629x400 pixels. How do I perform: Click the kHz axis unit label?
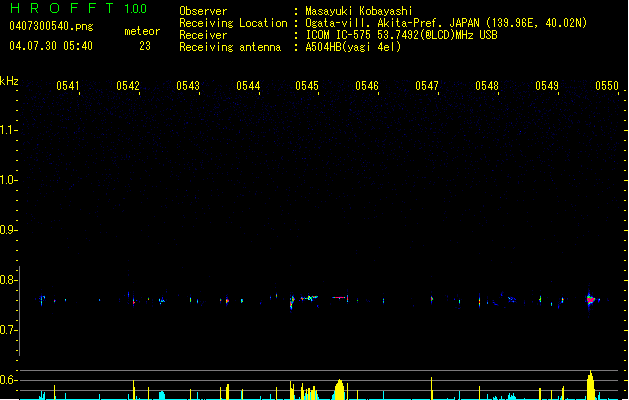(x=9, y=81)
